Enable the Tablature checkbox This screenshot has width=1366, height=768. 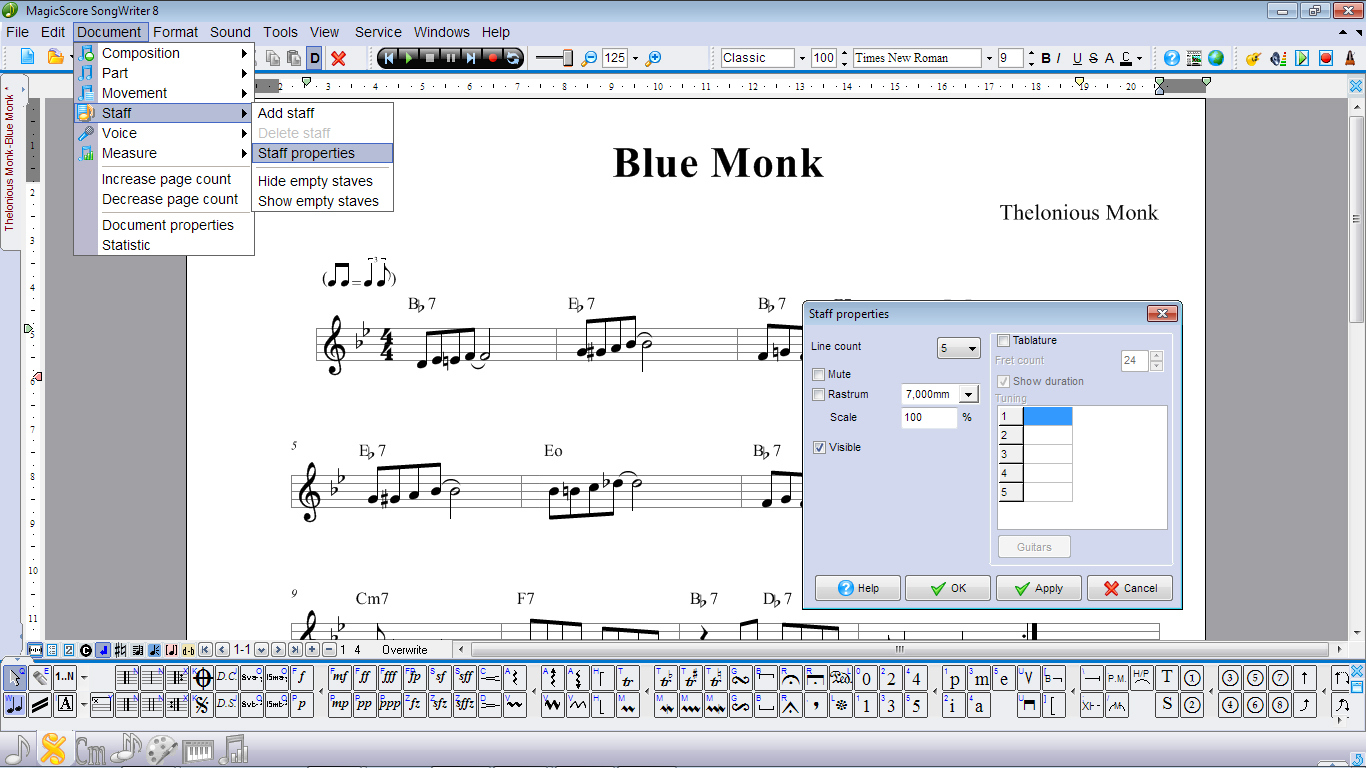click(x=1004, y=340)
